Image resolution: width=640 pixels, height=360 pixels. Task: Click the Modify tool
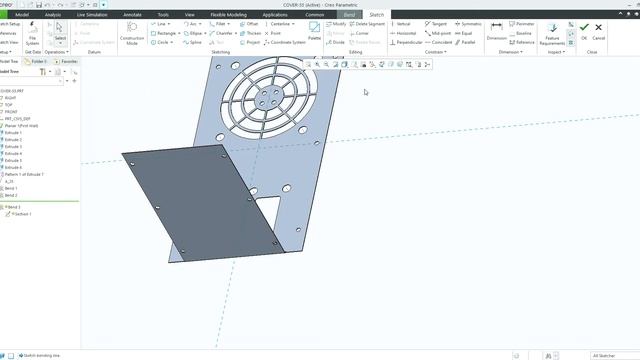336,24
